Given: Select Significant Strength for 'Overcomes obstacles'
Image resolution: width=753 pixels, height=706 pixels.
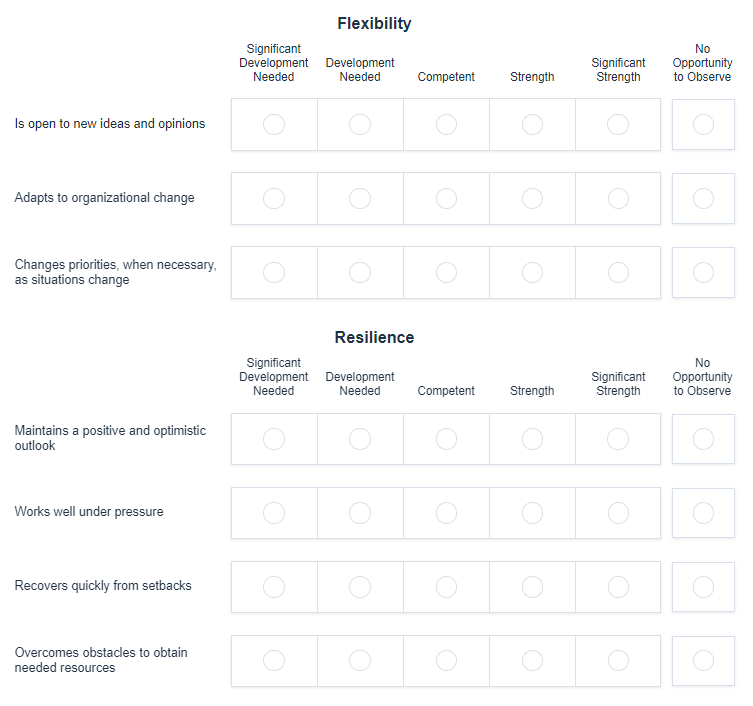Looking at the screenshot, I should click(x=618, y=661).
